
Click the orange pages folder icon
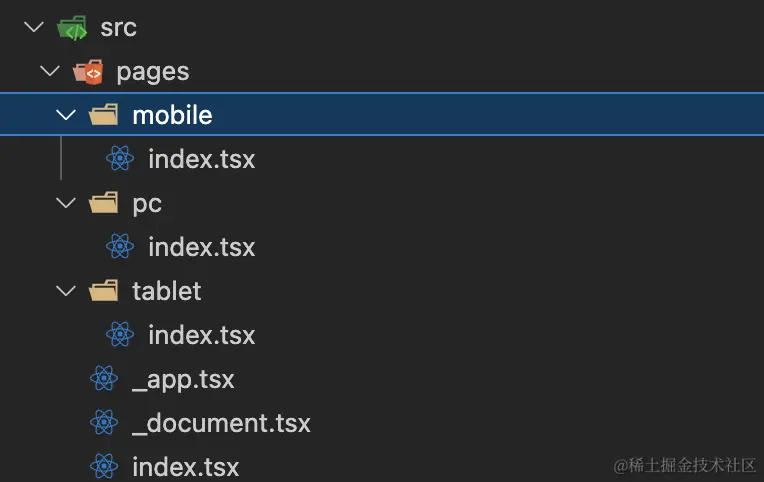pos(88,72)
